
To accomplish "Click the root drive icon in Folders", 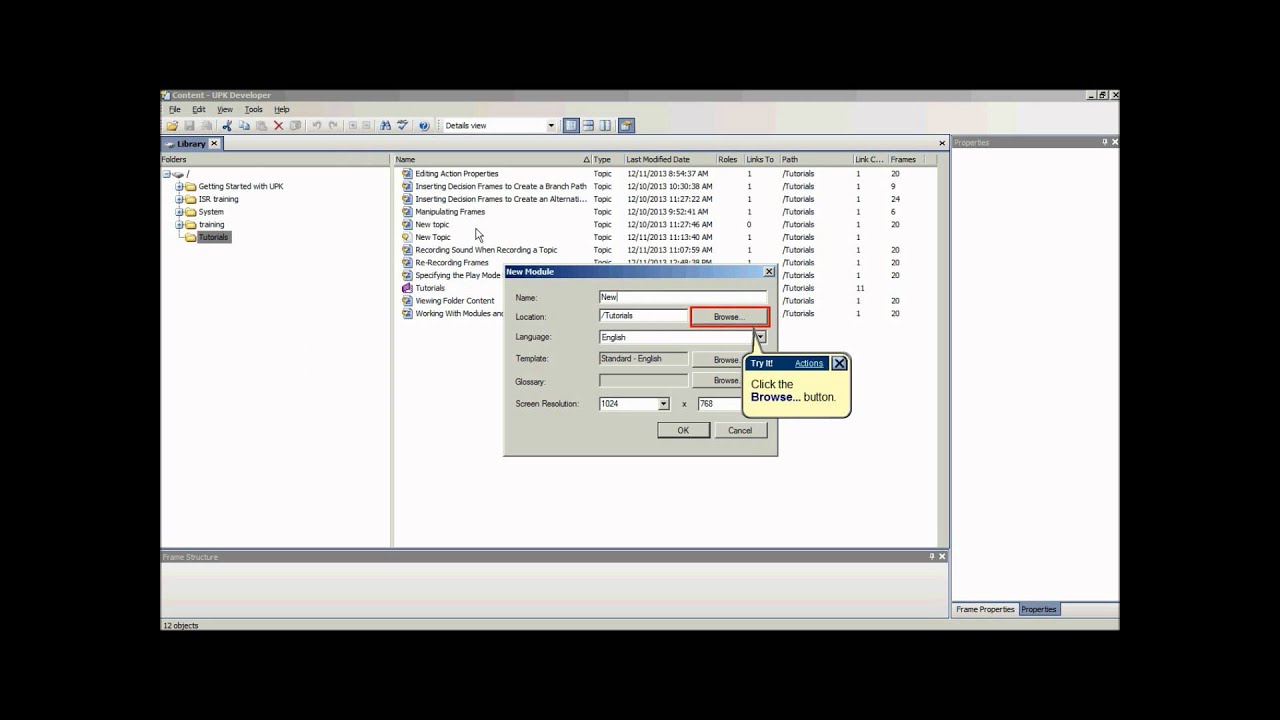I will [x=178, y=174].
